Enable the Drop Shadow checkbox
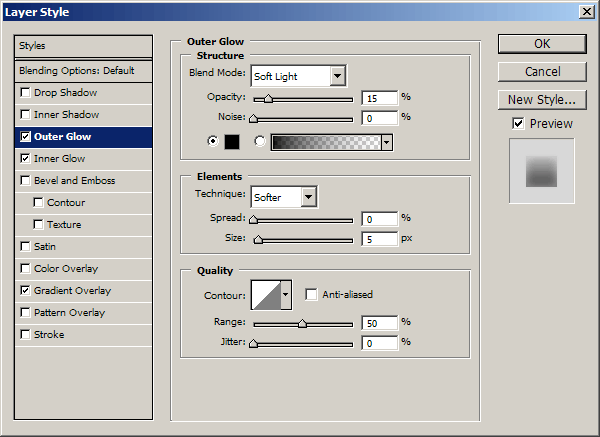The width and height of the screenshot is (600, 437). (x=25, y=93)
